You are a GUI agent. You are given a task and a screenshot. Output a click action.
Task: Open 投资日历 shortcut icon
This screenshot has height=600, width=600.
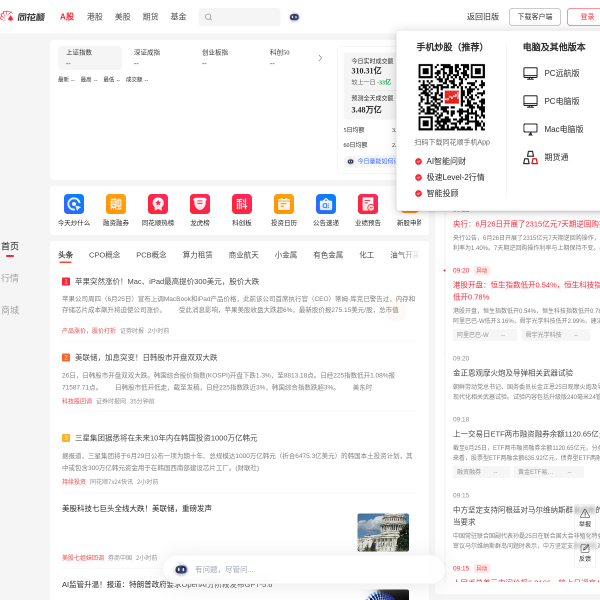284,204
